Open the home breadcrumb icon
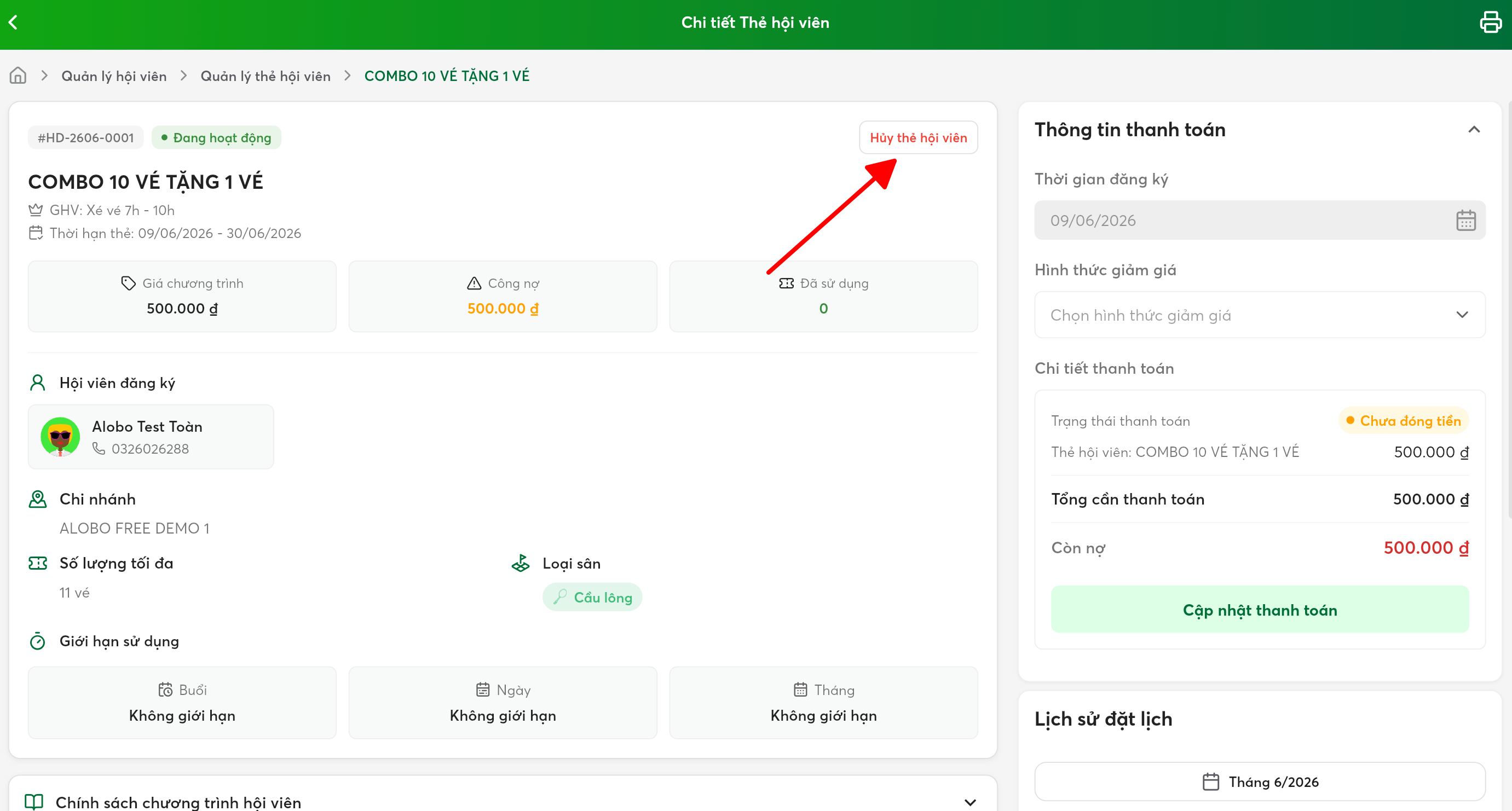This screenshot has width=1512, height=811. [18, 76]
